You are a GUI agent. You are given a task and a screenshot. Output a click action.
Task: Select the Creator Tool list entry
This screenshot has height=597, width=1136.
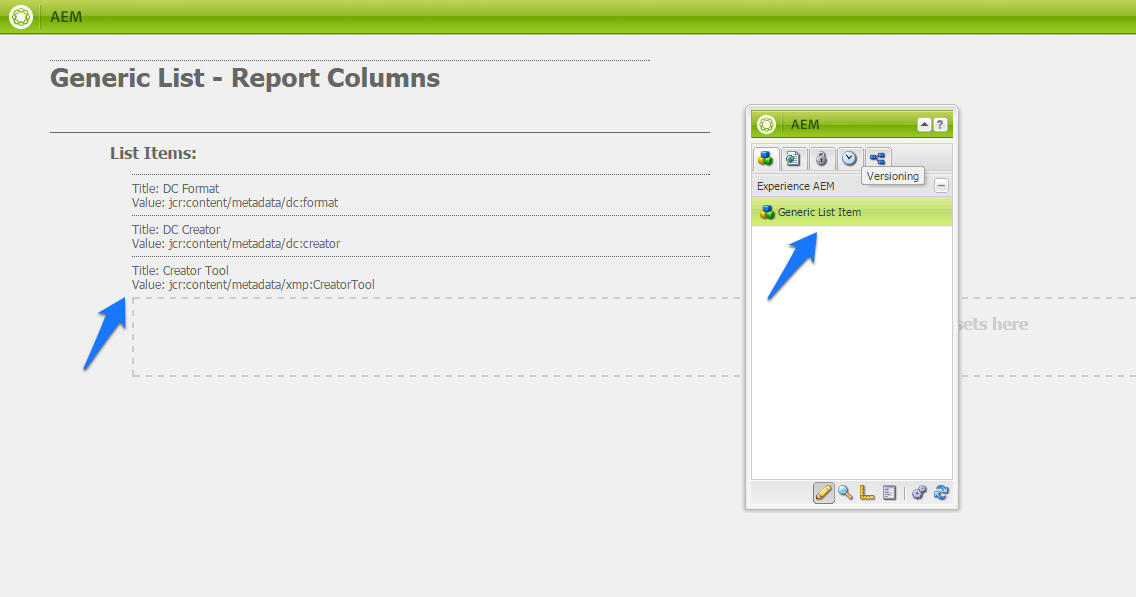click(180, 270)
